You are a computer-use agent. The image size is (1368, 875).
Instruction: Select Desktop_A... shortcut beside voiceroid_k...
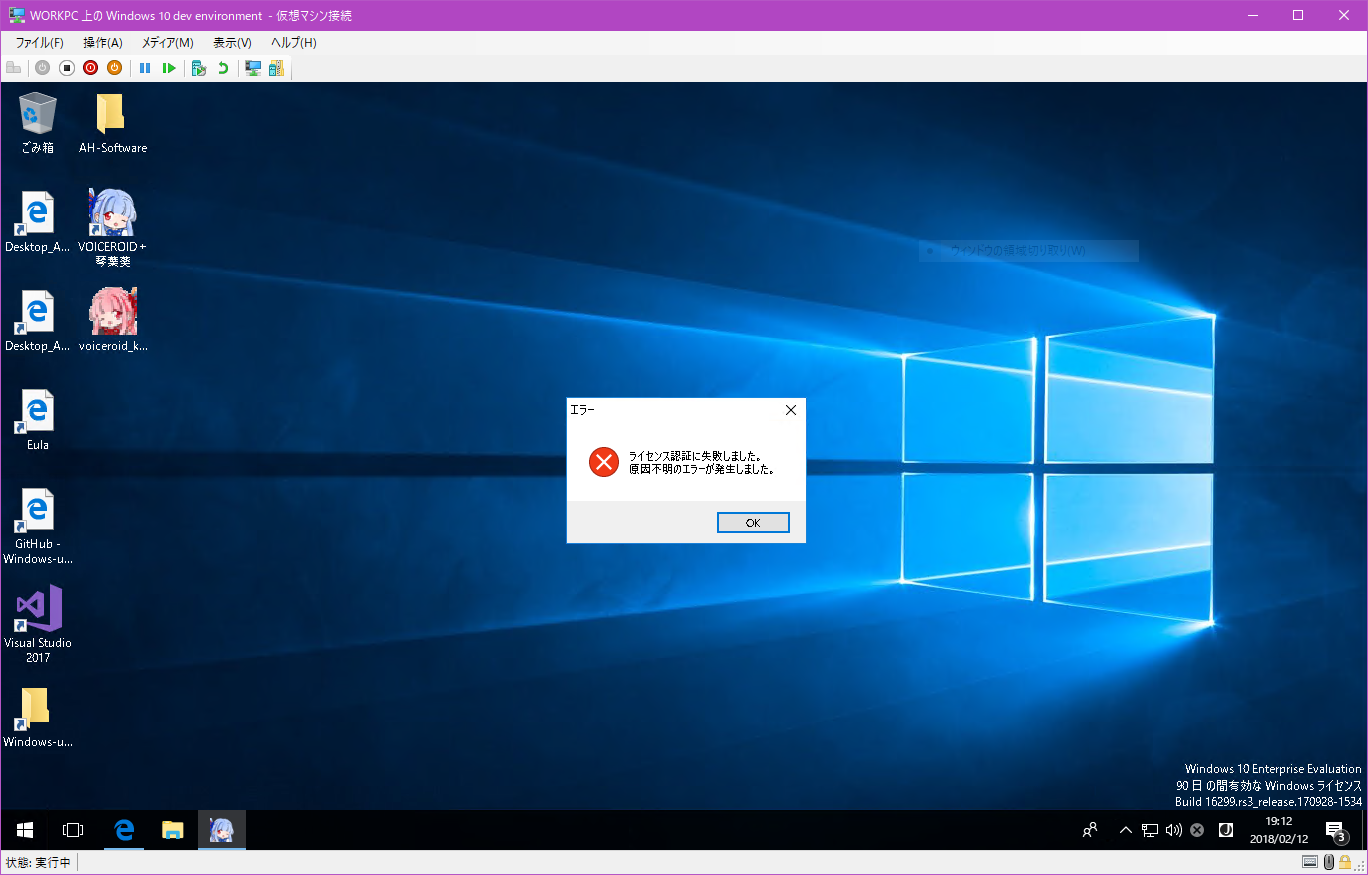pos(37,320)
